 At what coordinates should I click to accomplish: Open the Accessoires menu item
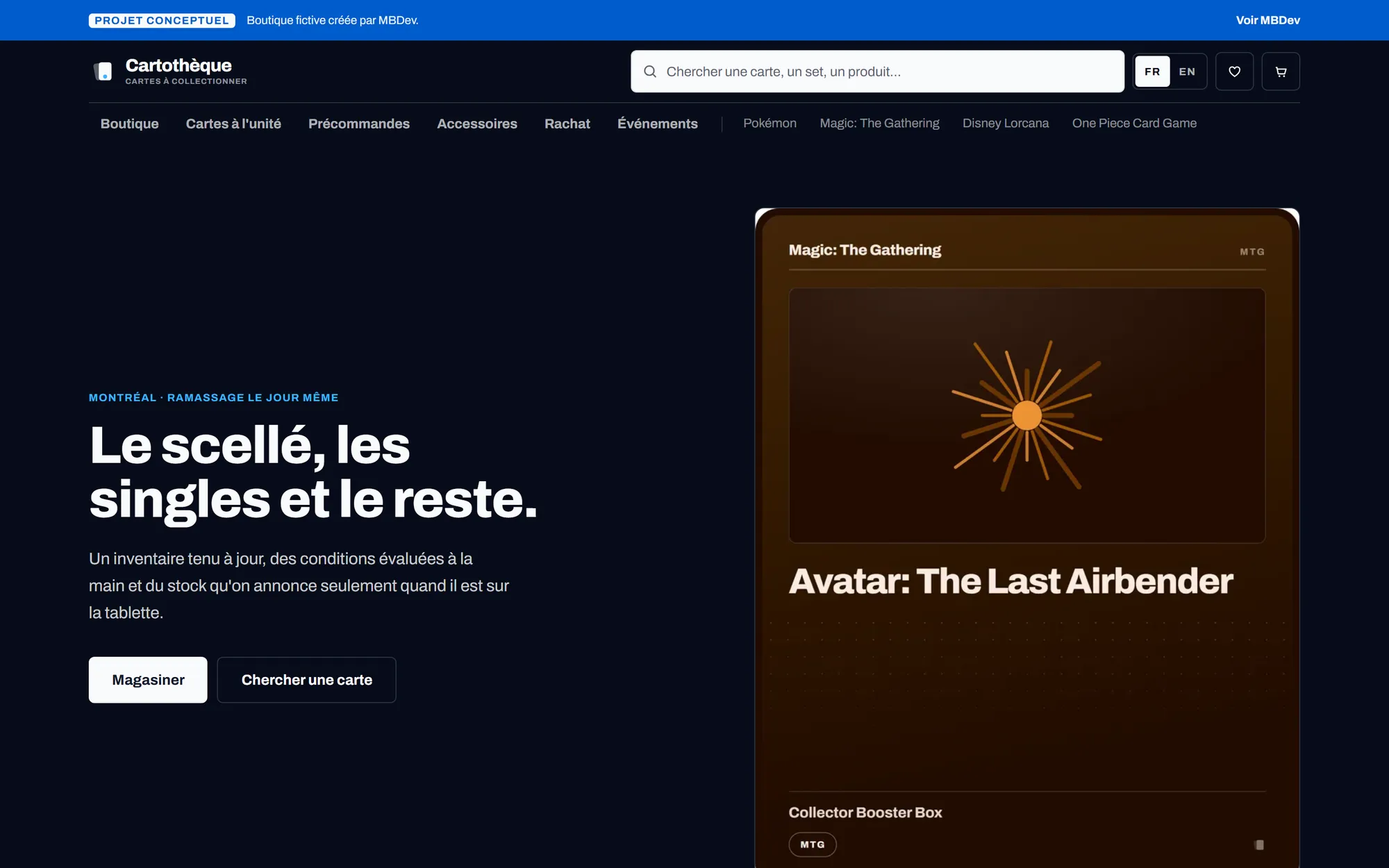coord(477,124)
